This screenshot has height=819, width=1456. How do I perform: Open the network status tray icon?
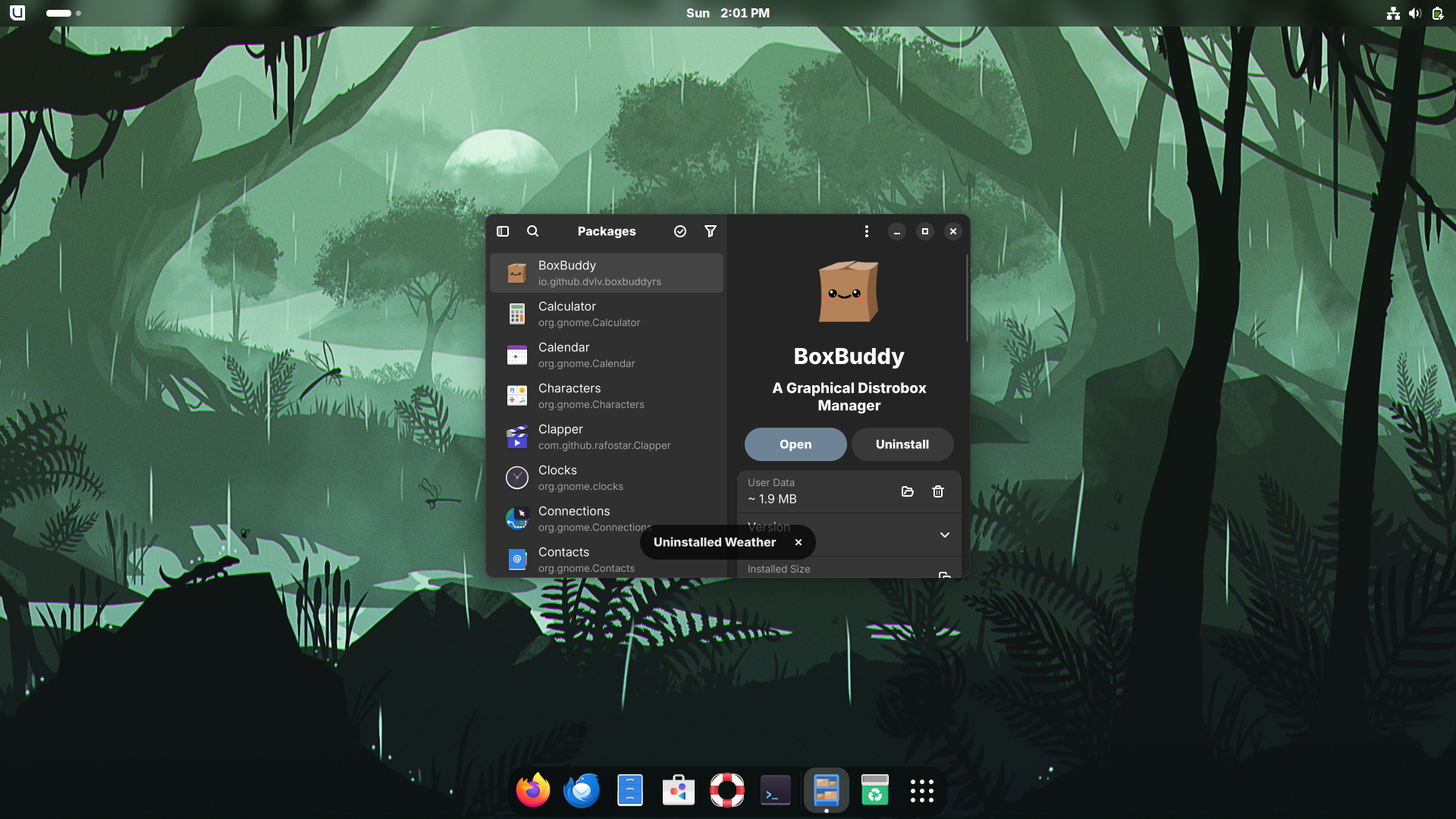pyautogui.click(x=1393, y=13)
